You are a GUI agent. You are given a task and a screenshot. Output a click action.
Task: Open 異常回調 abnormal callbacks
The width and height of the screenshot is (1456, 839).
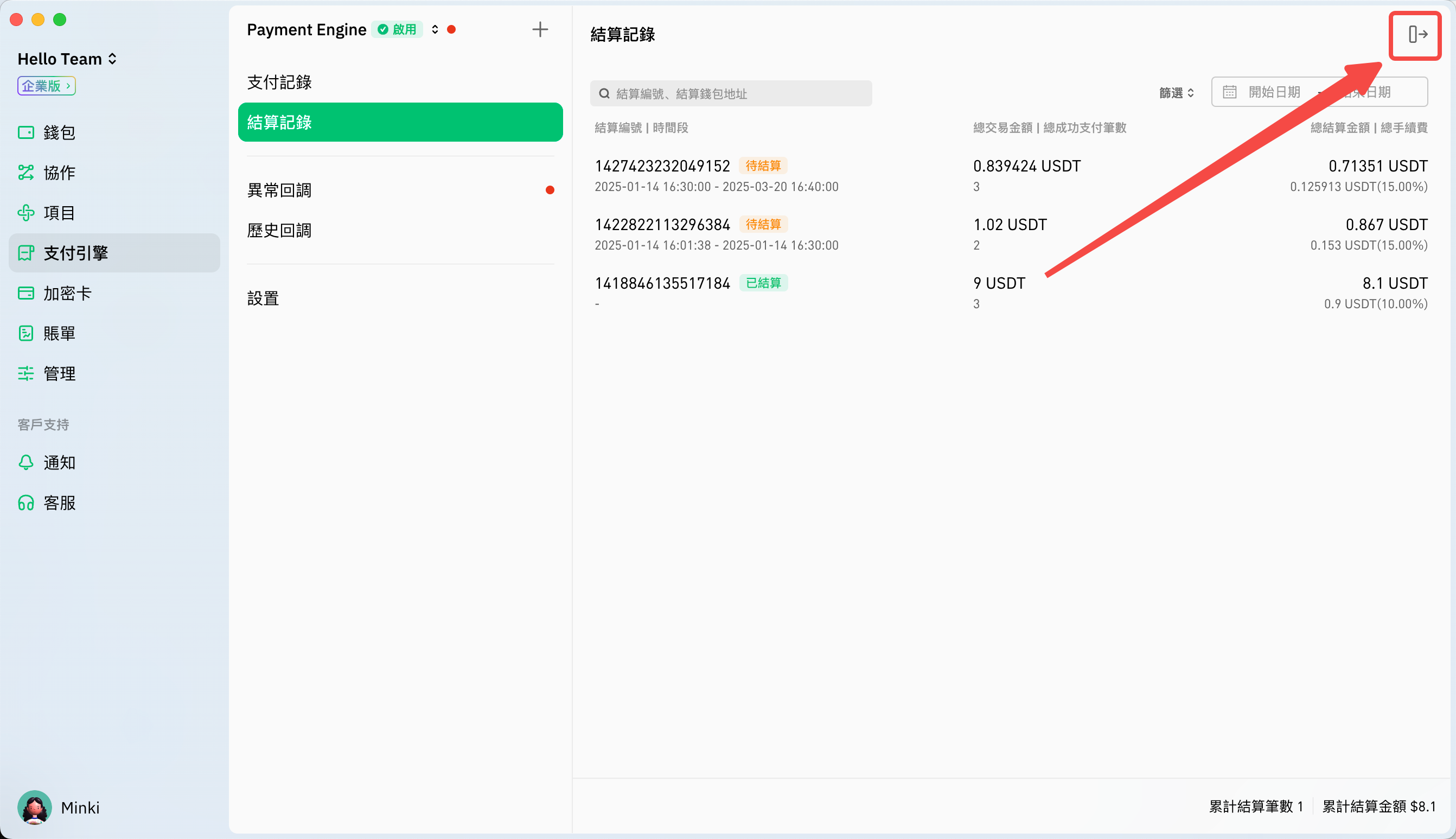pyautogui.click(x=279, y=190)
